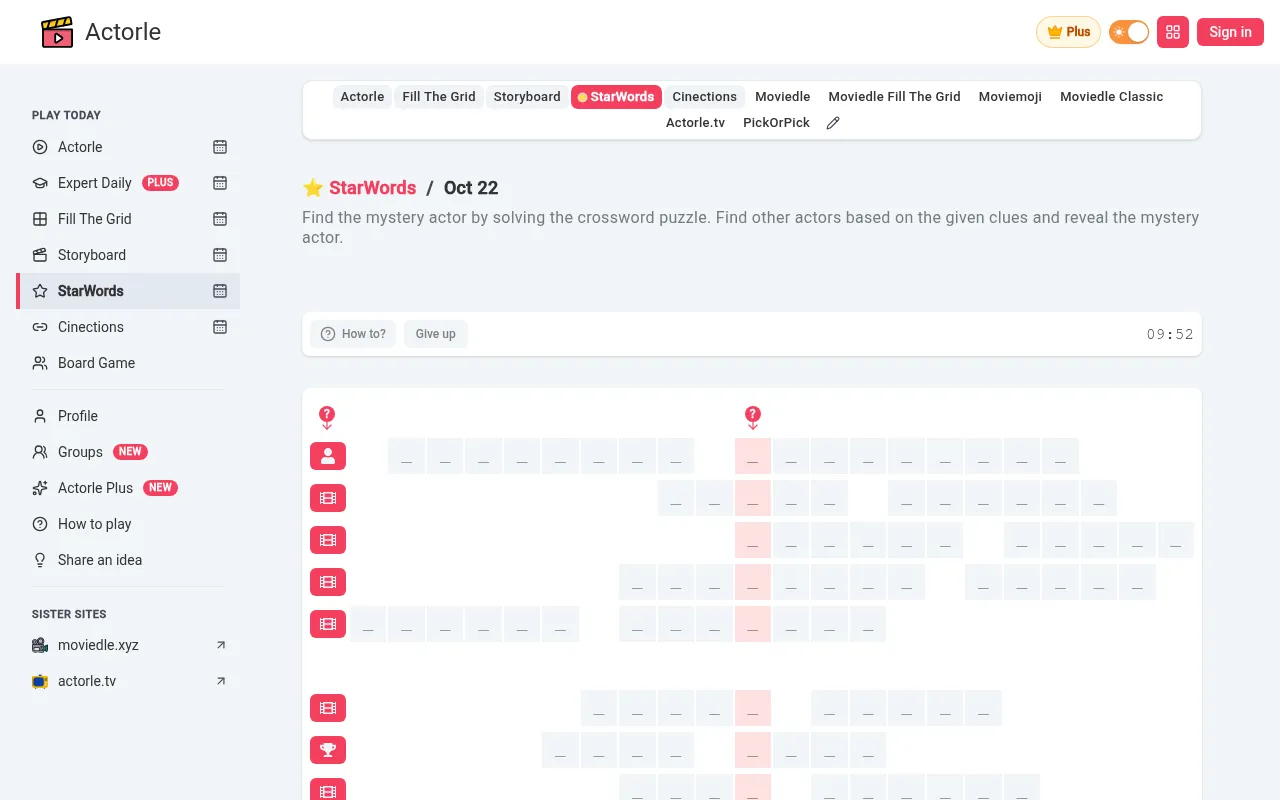Click the film clue icon on second row
The image size is (1280, 800).
point(328,498)
